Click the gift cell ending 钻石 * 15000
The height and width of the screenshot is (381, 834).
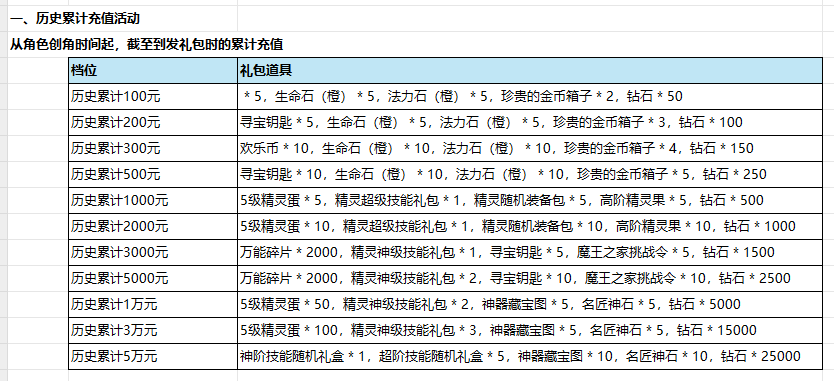click(x=530, y=330)
